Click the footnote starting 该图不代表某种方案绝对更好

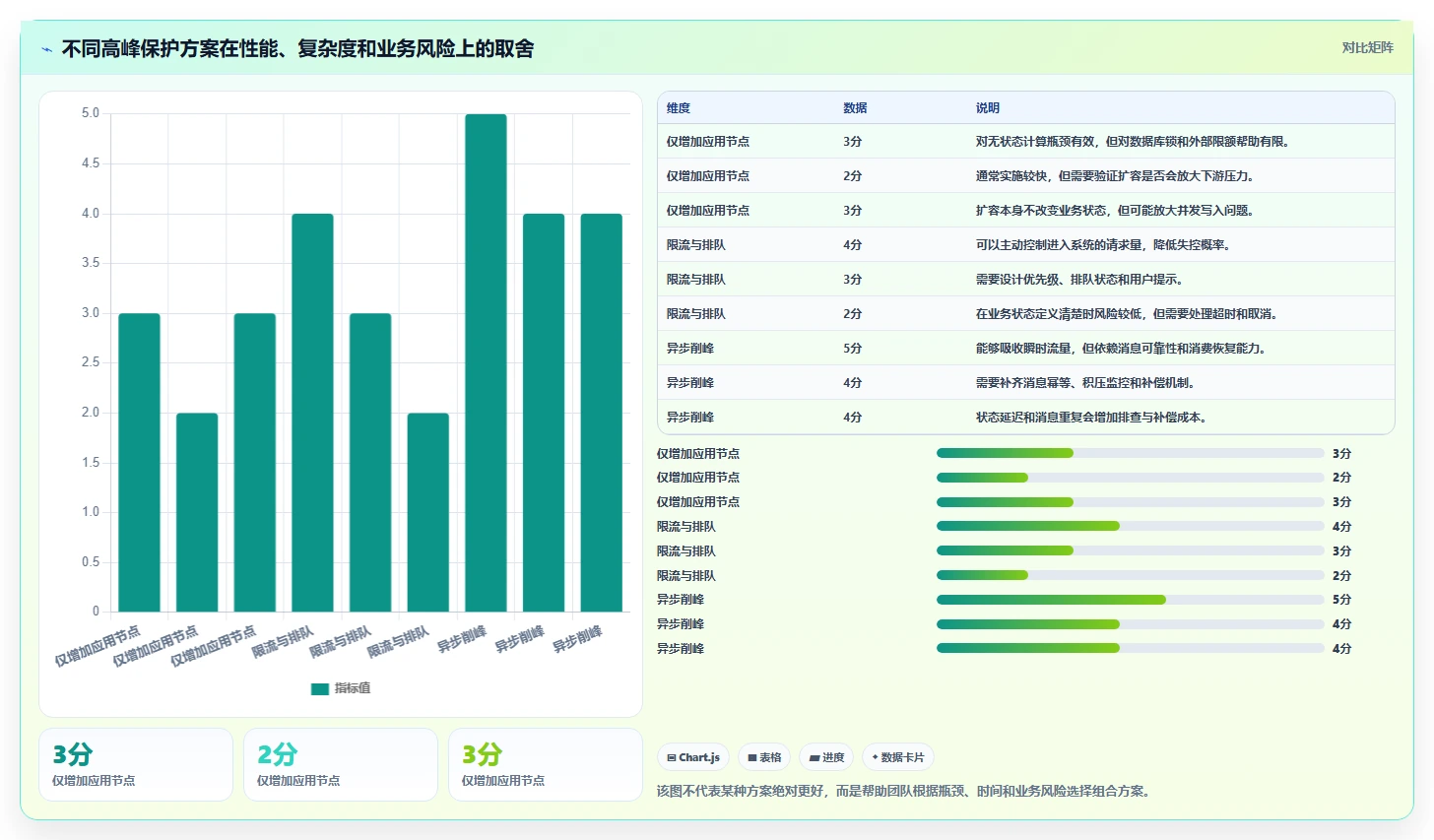[903, 791]
